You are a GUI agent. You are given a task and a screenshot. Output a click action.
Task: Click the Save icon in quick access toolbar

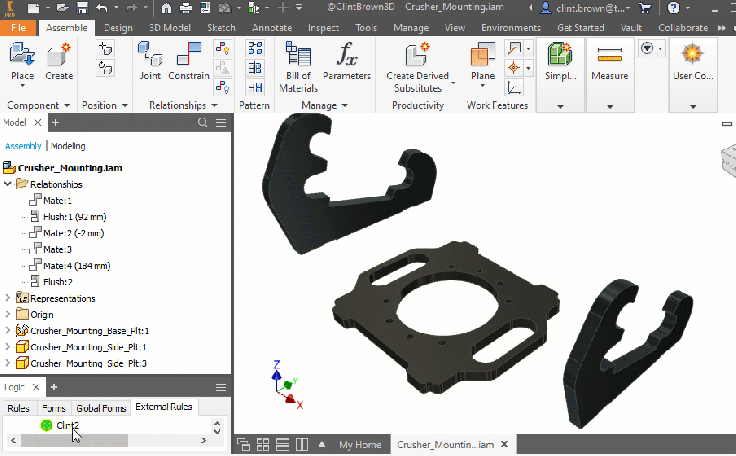(x=82, y=8)
